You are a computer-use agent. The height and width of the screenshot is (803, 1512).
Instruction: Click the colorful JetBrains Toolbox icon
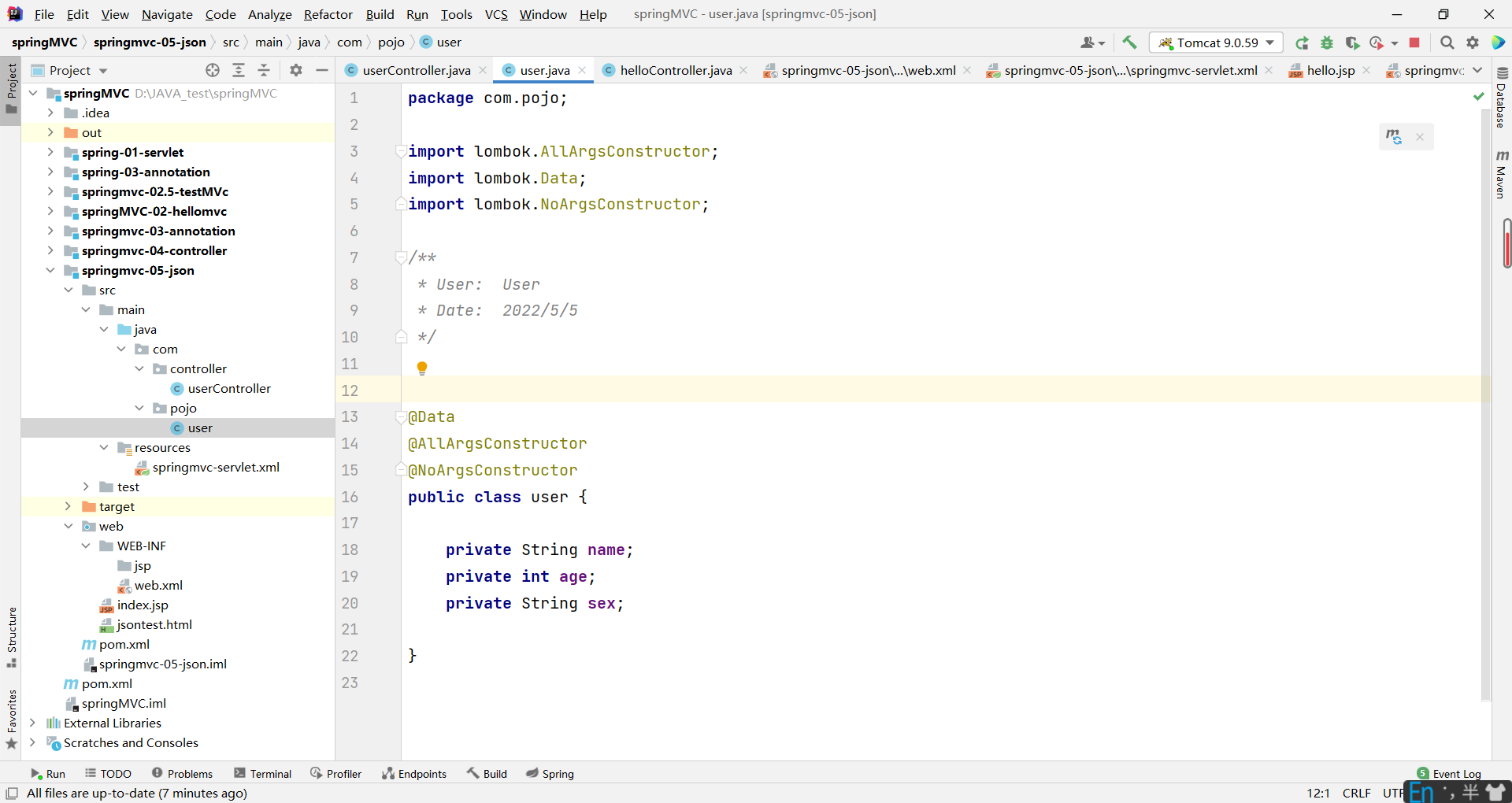[x=1498, y=43]
